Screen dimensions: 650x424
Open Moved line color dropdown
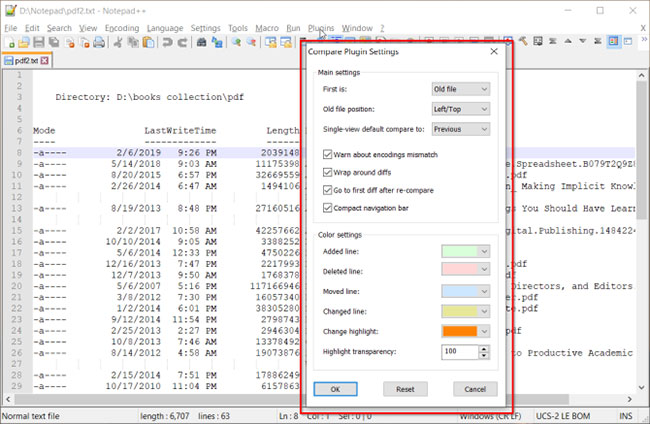point(465,291)
